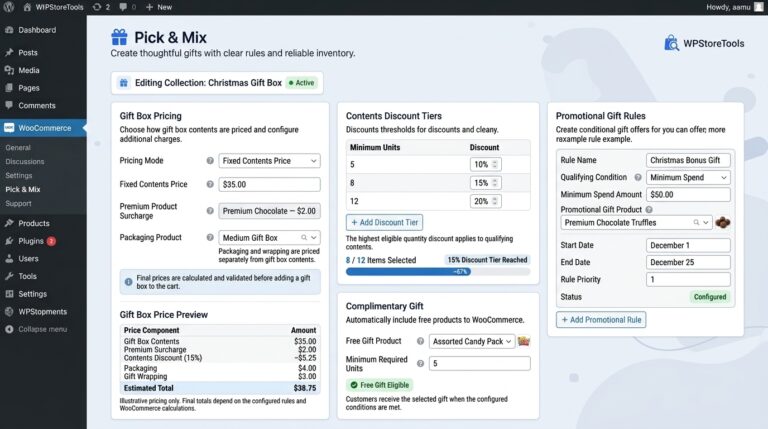Click the + New admin bar item

(159, 7)
